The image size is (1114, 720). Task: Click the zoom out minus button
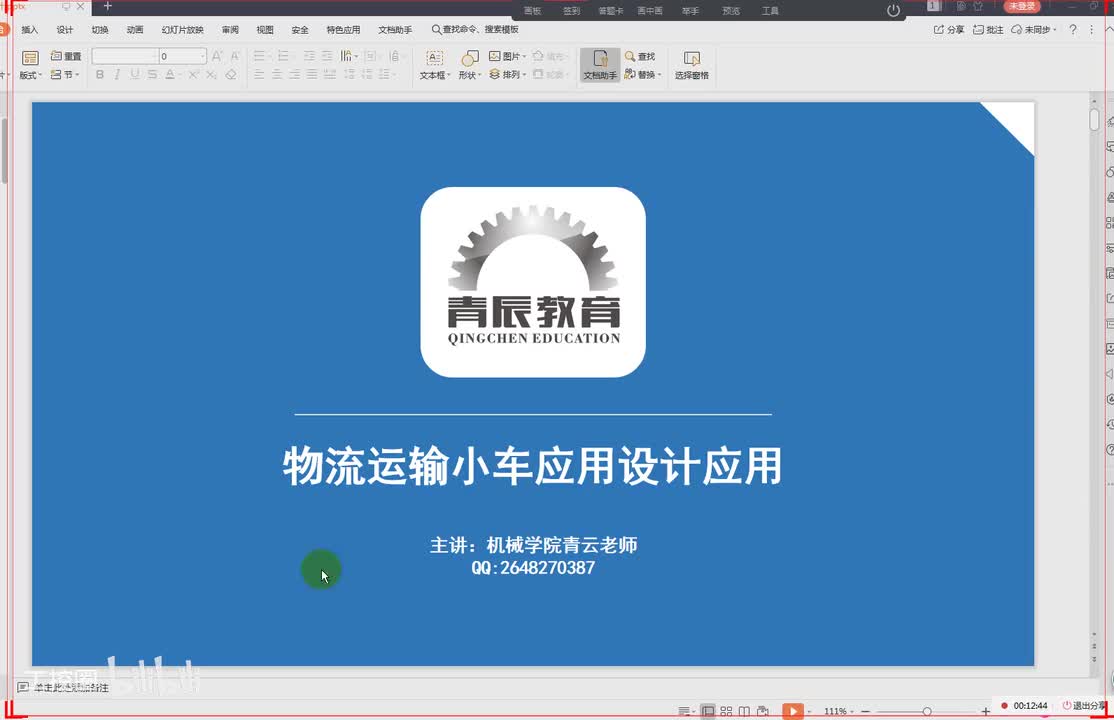click(865, 711)
